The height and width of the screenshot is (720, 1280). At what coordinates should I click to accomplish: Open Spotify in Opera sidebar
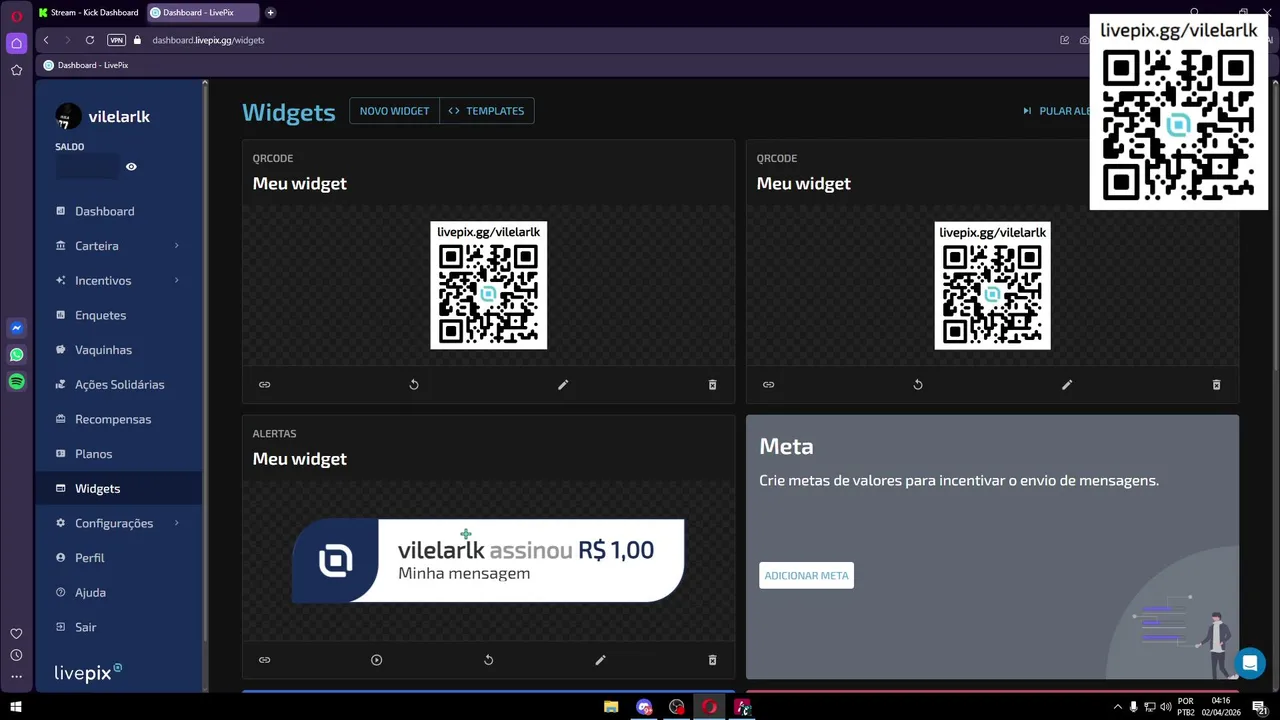click(16, 381)
